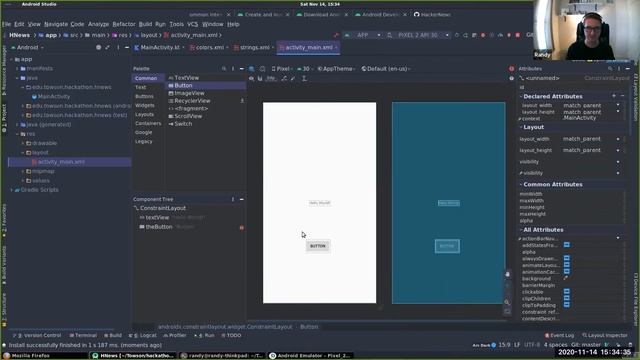
Task: Select the Button item in Palette
Action: pyautogui.click(x=206, y=85)
